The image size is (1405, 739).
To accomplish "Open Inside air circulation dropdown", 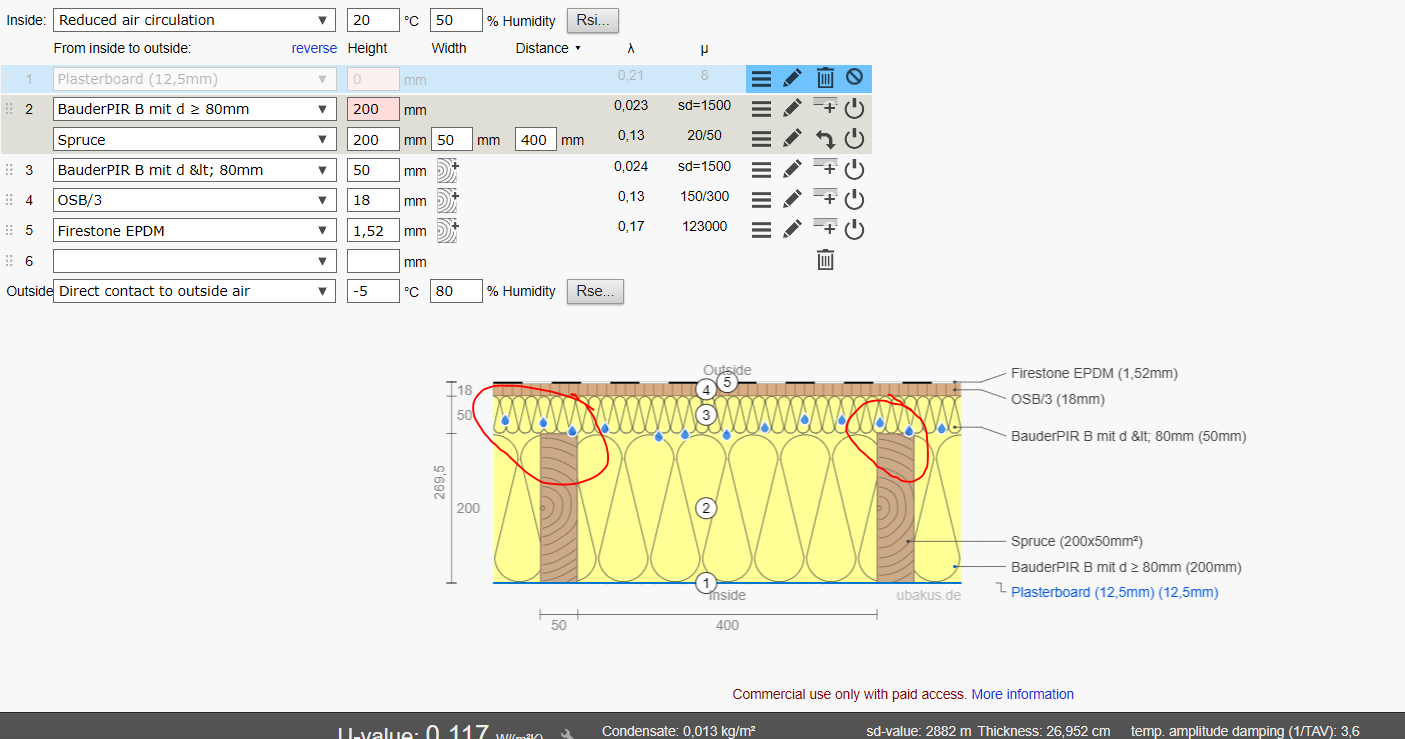I will pos(195,20).
